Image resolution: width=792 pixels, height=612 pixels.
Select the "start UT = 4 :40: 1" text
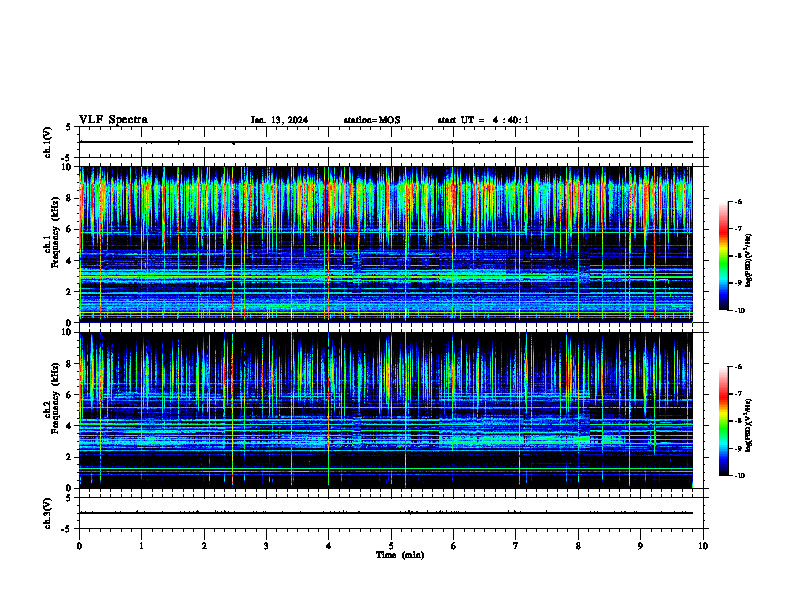483,120
